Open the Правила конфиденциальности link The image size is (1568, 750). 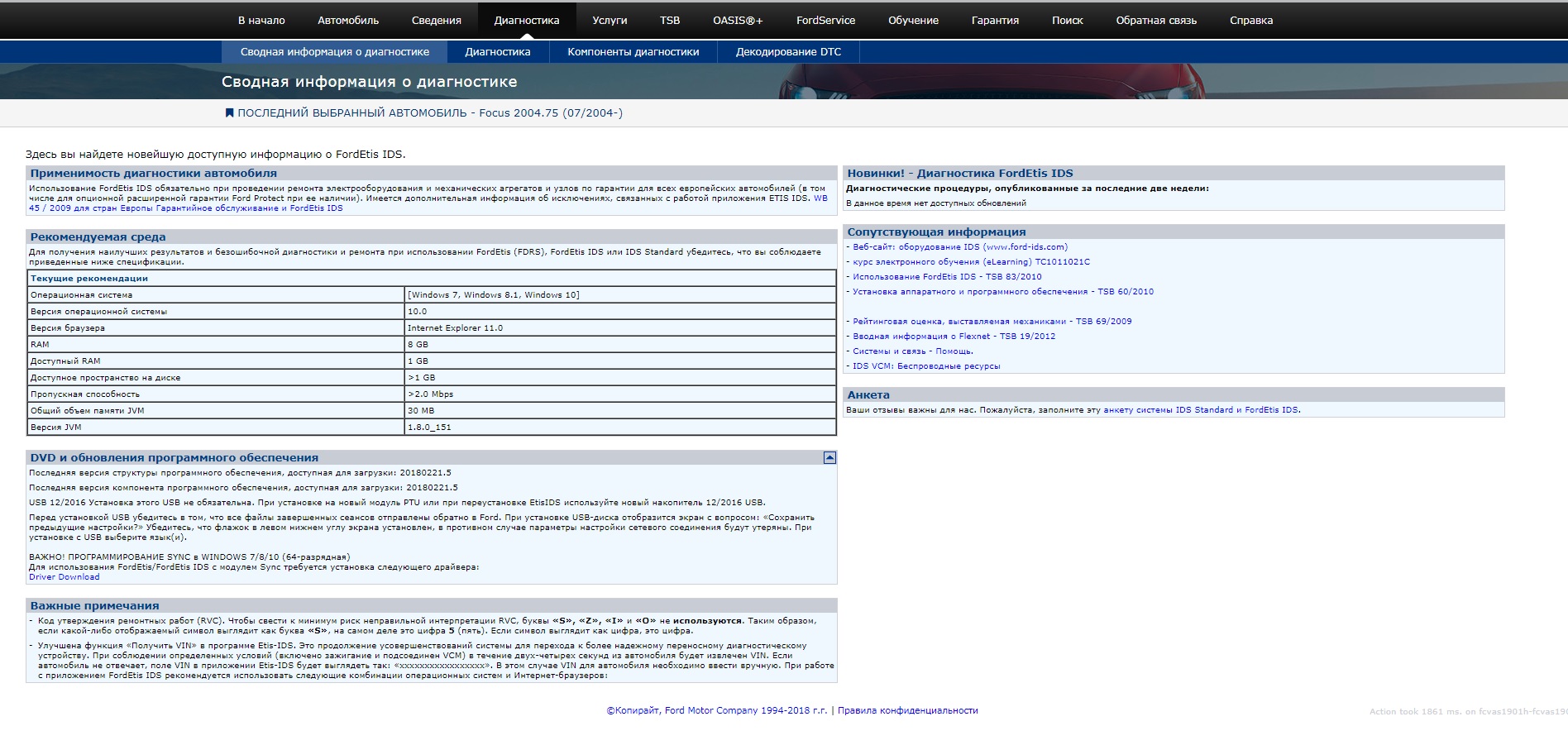tap(907, 710)
